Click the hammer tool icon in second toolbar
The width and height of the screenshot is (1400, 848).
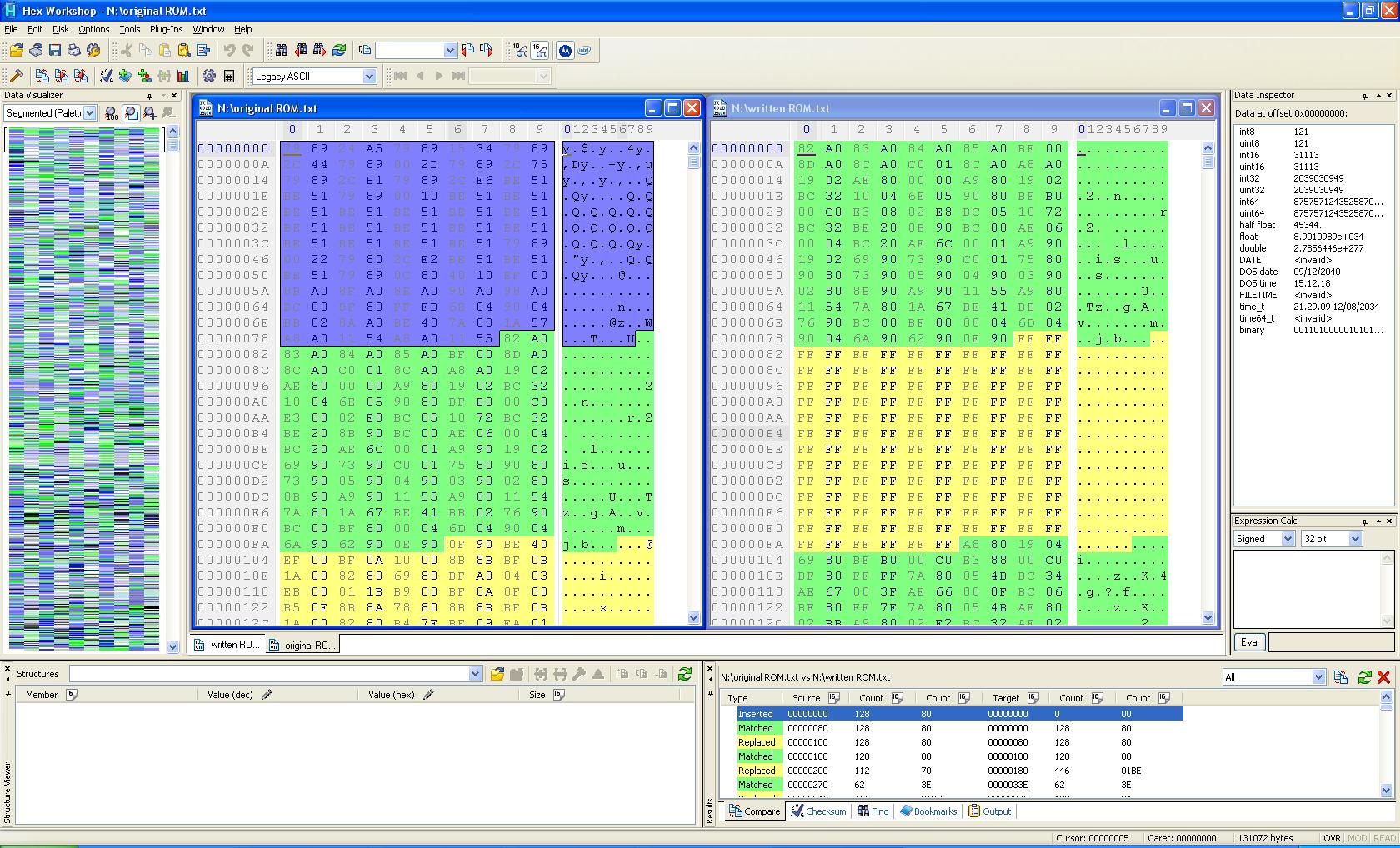pyautogui.click(x=17, y=76)
